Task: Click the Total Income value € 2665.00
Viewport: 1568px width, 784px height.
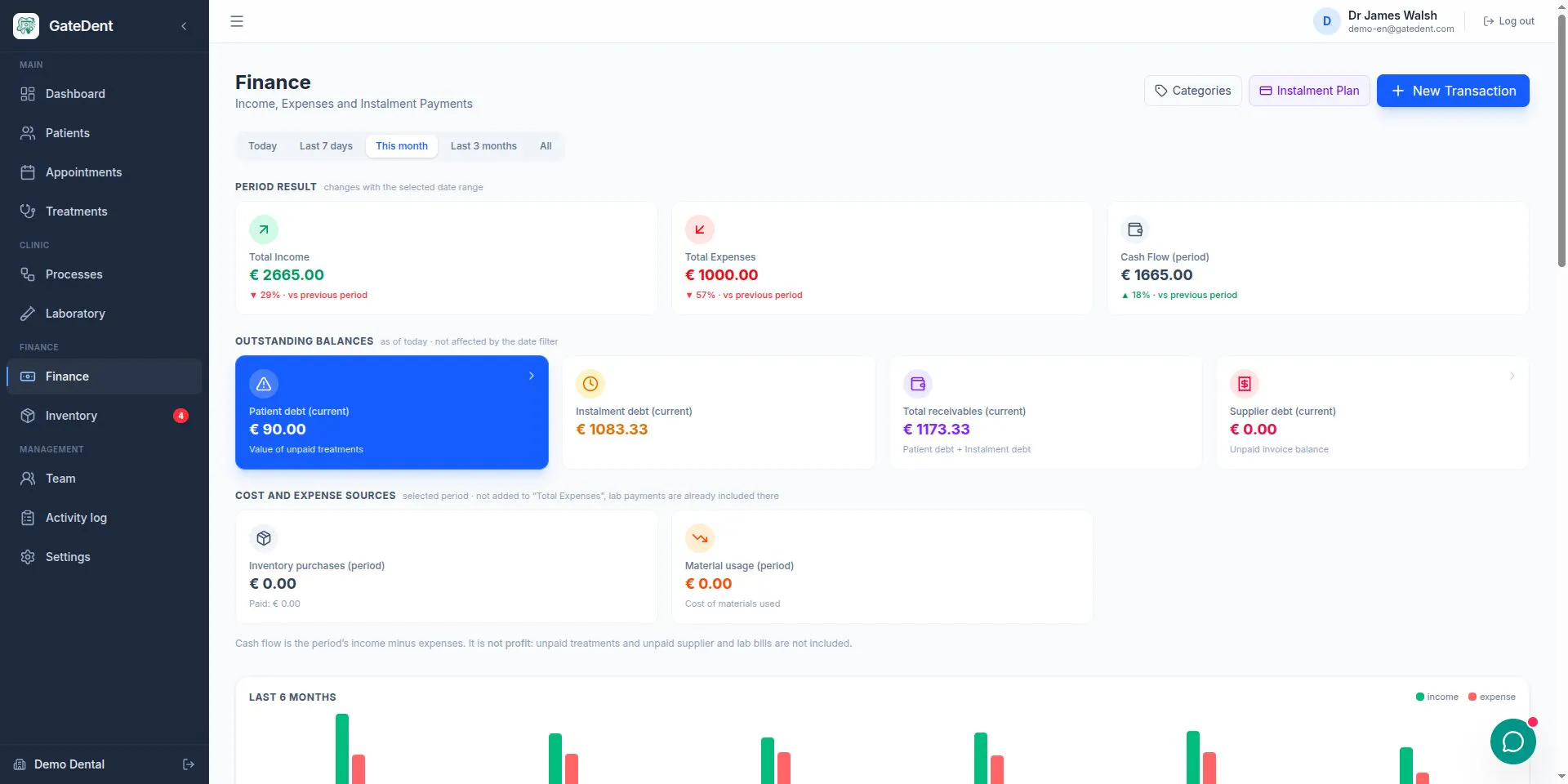Action: point(287,275)
